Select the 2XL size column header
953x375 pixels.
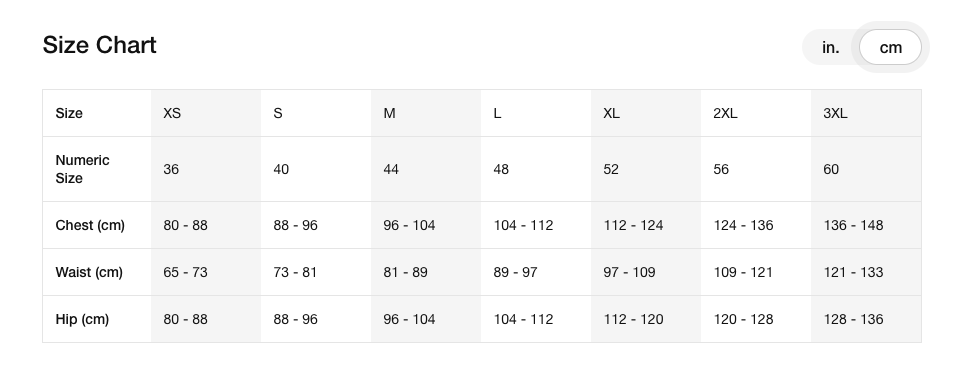(x=756, y=113)
